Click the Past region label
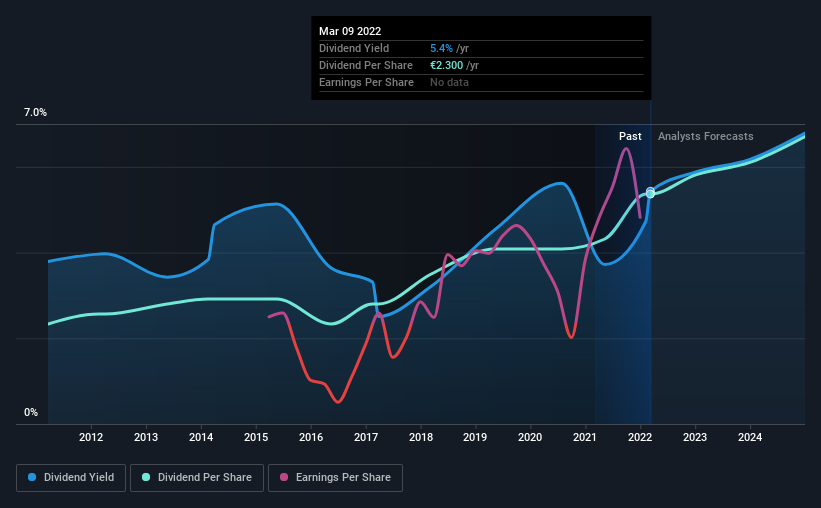Screen dimensions: 821x508 pyautogui.click(x=630, y=136)
